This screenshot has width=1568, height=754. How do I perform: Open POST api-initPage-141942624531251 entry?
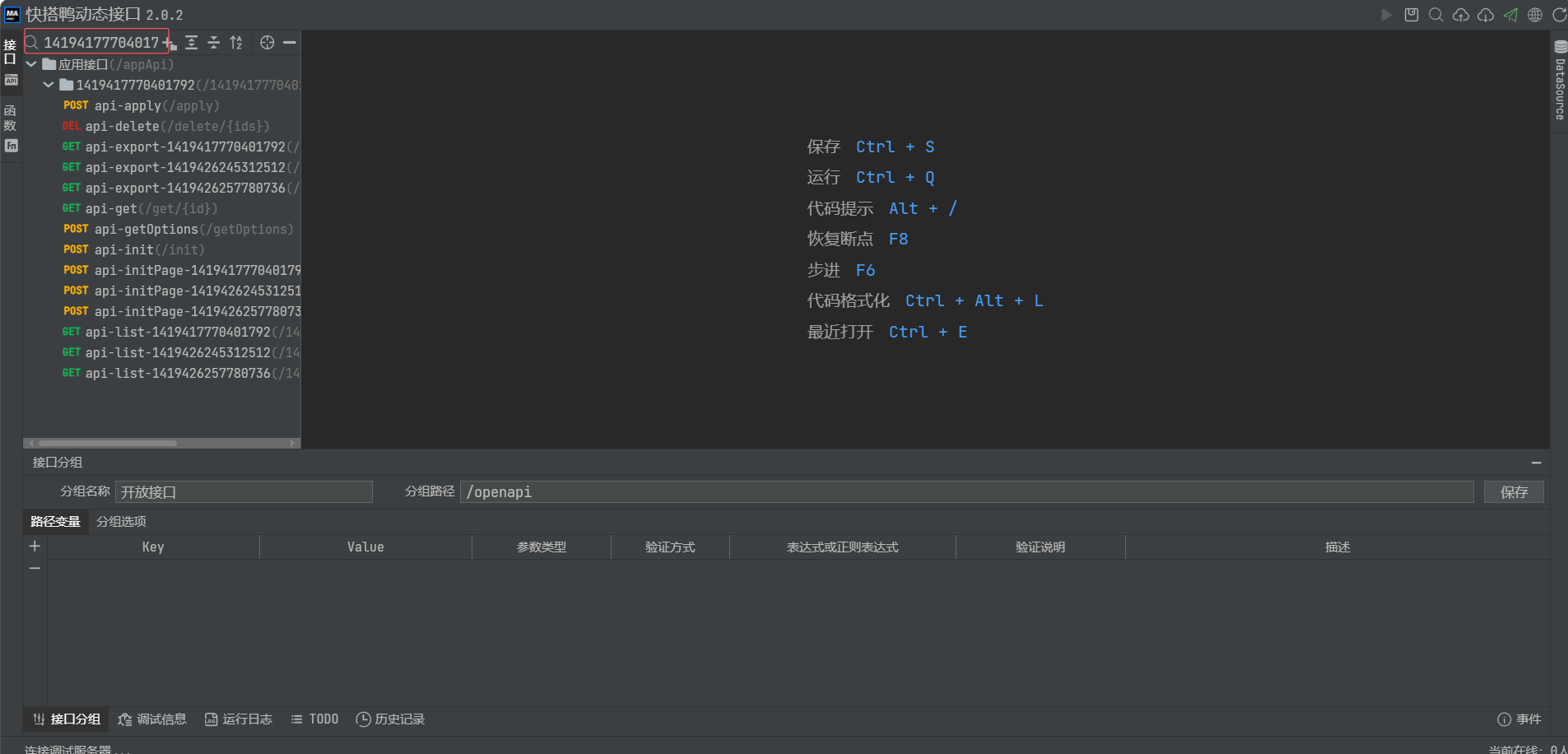[x=162, y=291]
